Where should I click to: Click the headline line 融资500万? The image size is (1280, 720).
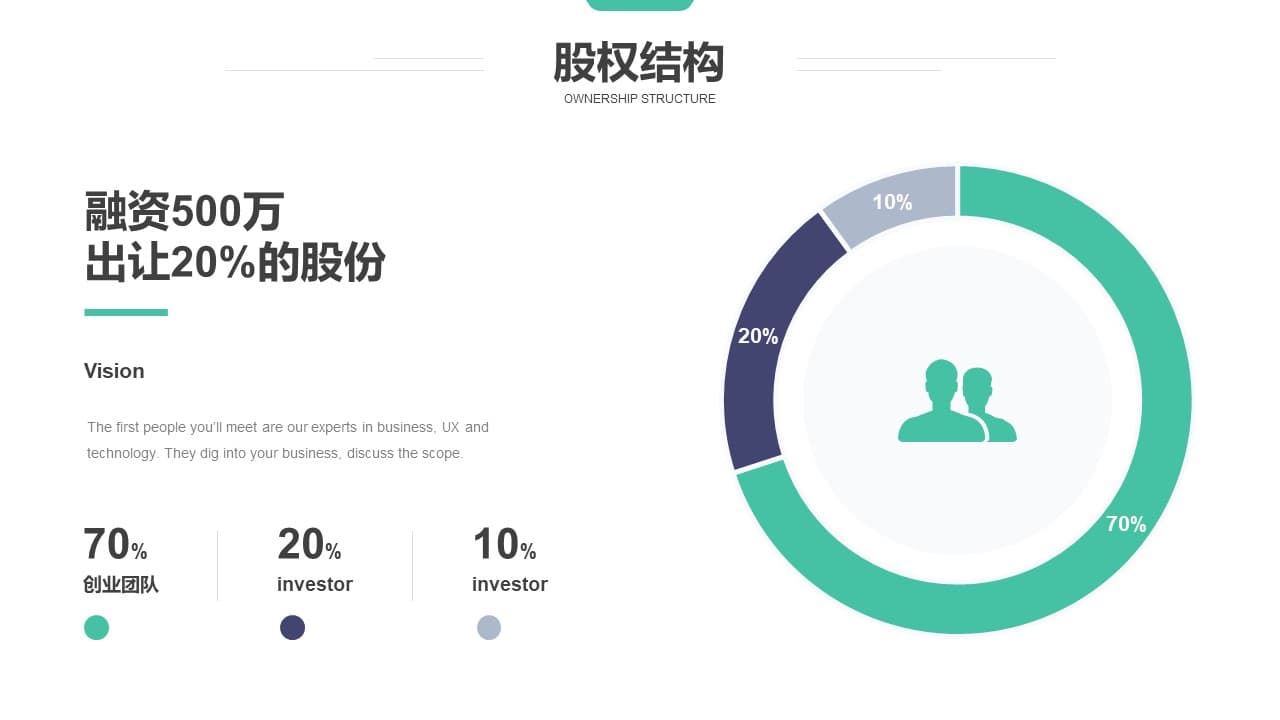pyautogui.click(x=185, y=212)
